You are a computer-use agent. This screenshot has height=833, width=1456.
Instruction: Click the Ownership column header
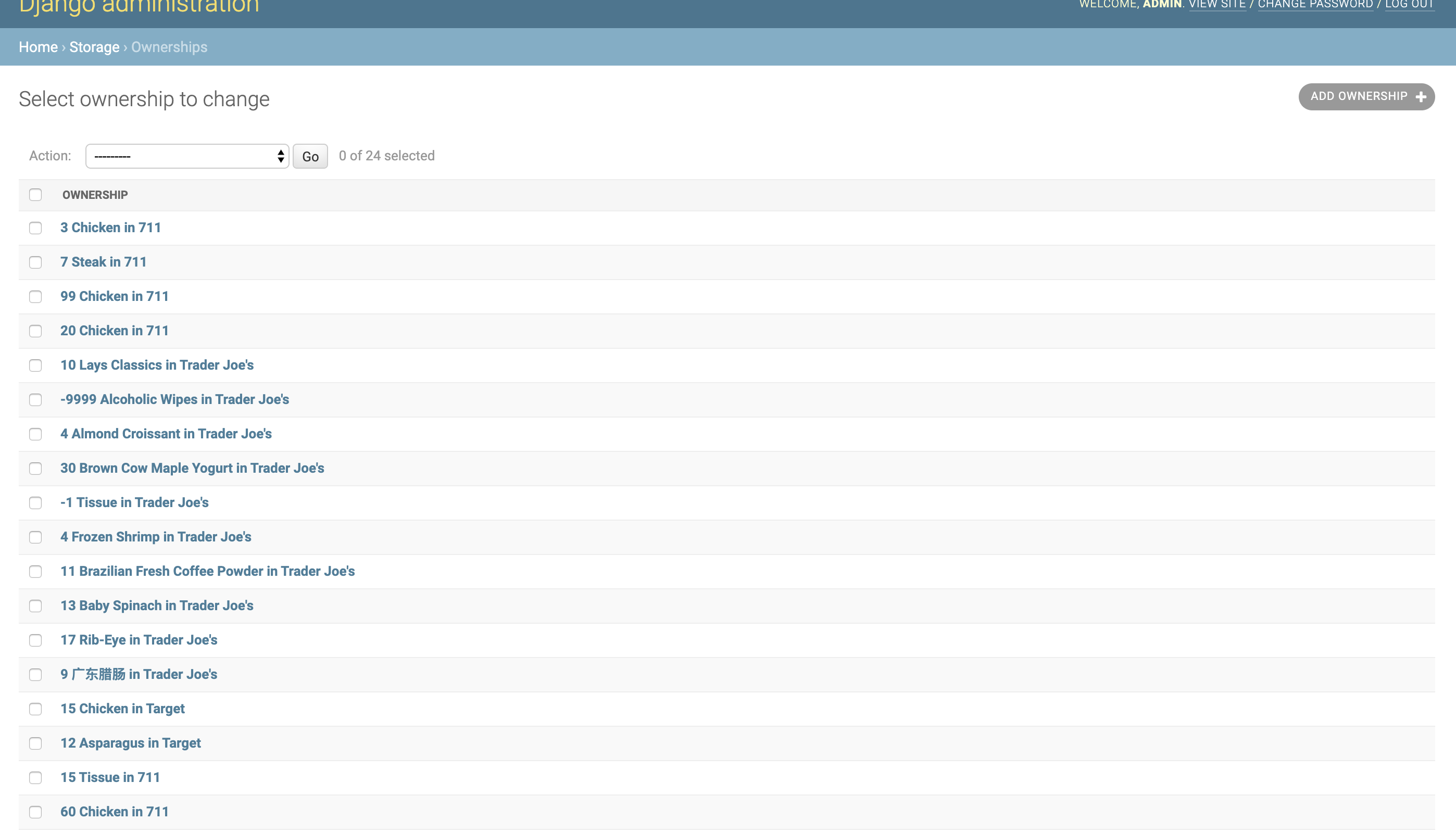tap(95, 195)
